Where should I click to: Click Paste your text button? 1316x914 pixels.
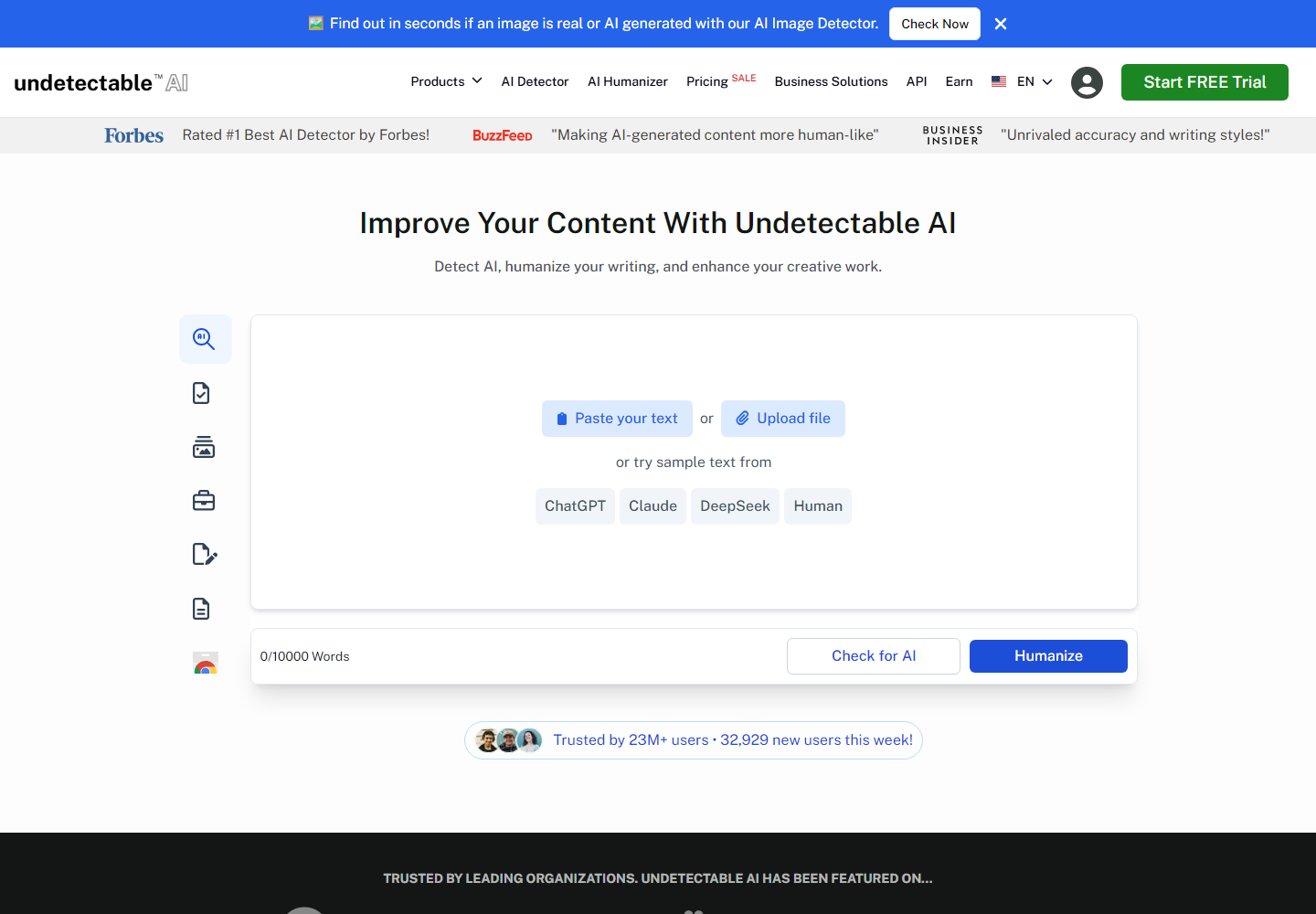click(617, 419)
